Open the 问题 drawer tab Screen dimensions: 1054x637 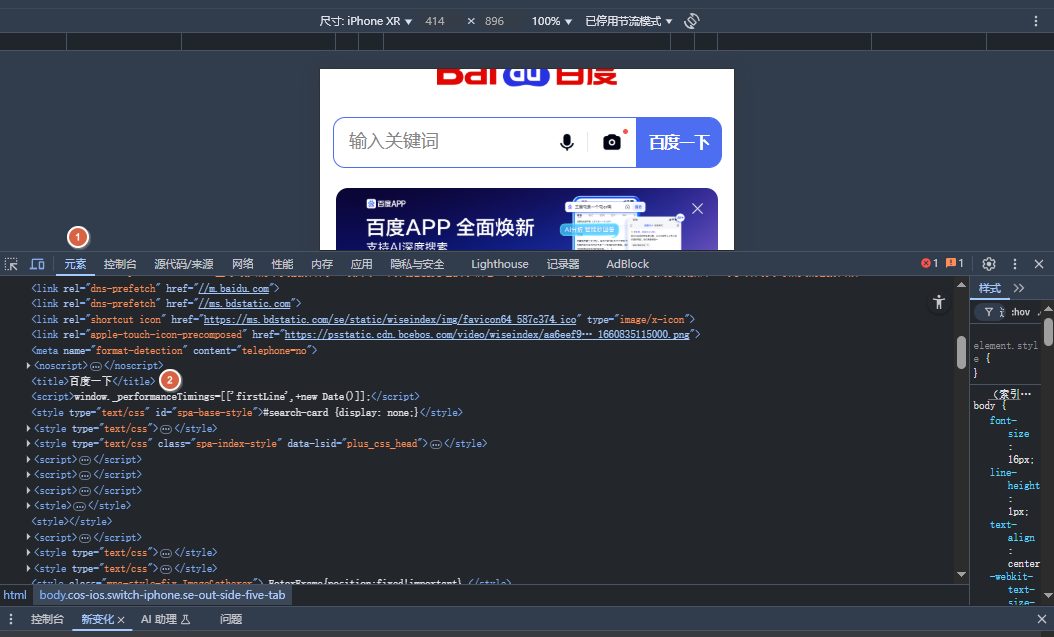[x=231, y=619]
